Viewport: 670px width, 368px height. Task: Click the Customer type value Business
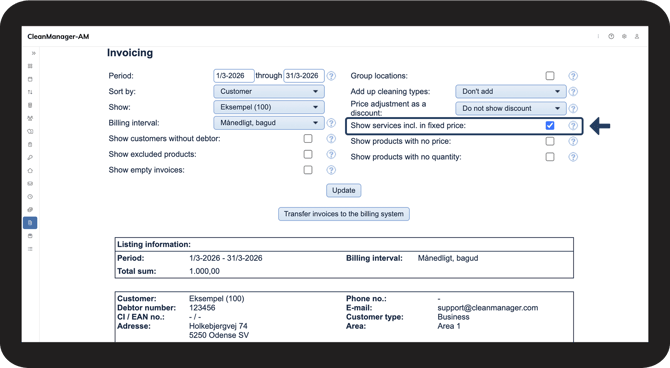tap(453, 317)
